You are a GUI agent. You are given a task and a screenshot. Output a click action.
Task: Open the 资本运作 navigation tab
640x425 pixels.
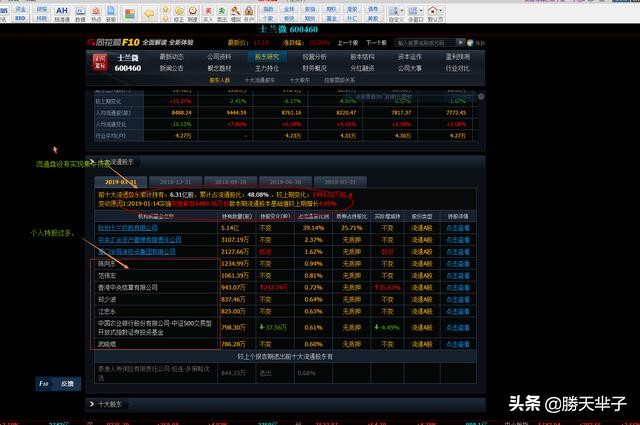(x=410, y=57)
